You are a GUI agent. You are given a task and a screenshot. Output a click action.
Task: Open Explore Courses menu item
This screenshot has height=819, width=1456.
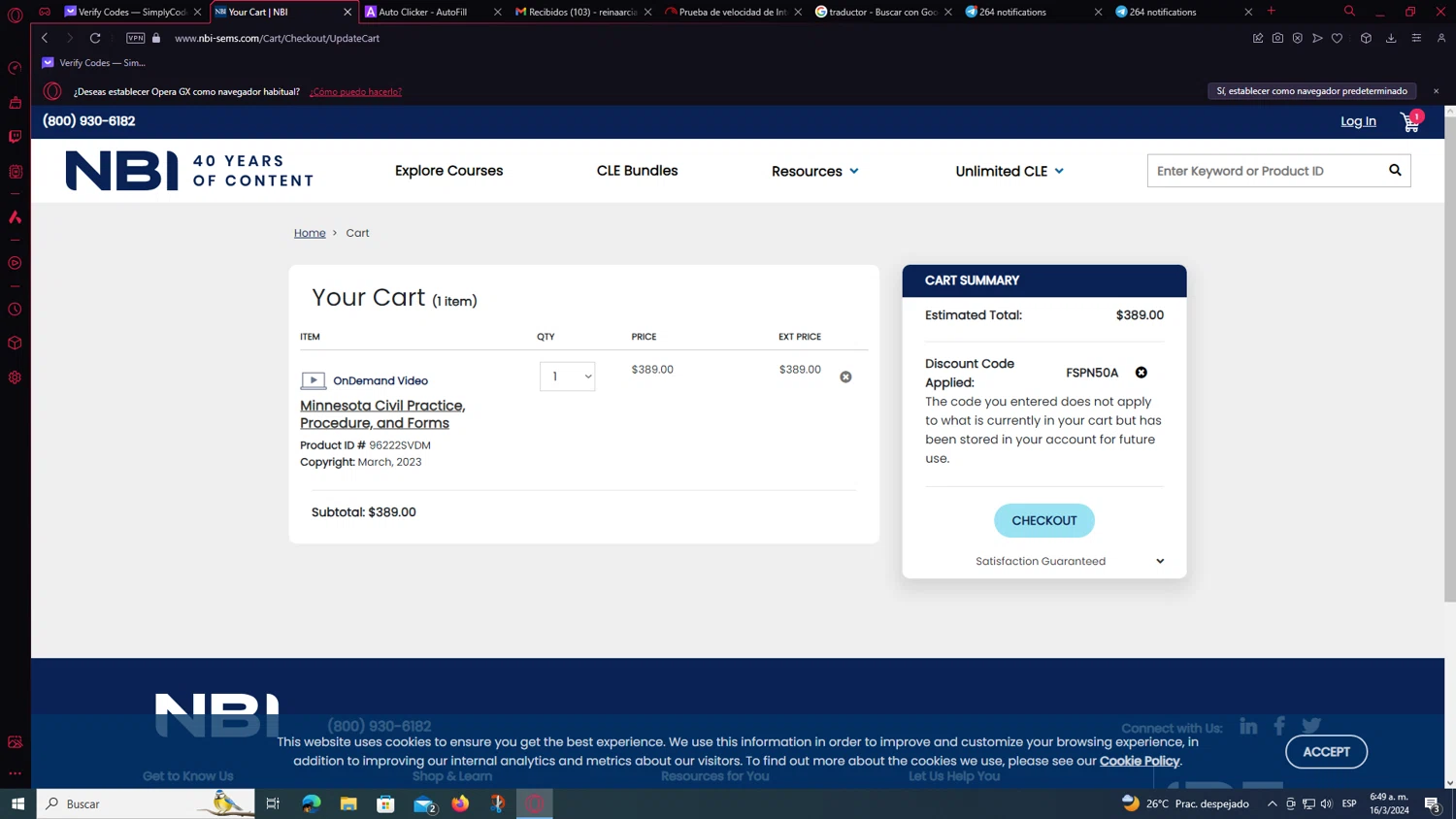click(448, 171)
